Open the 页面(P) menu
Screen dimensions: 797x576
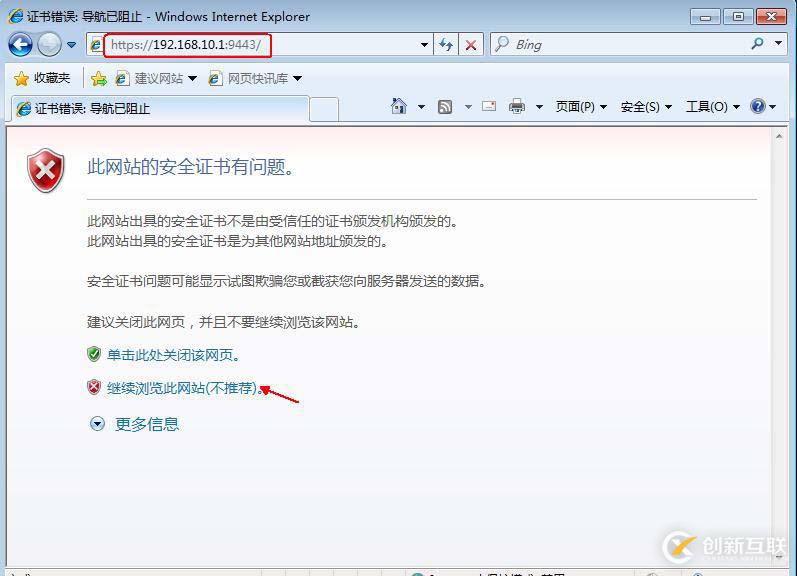(581, 107)
